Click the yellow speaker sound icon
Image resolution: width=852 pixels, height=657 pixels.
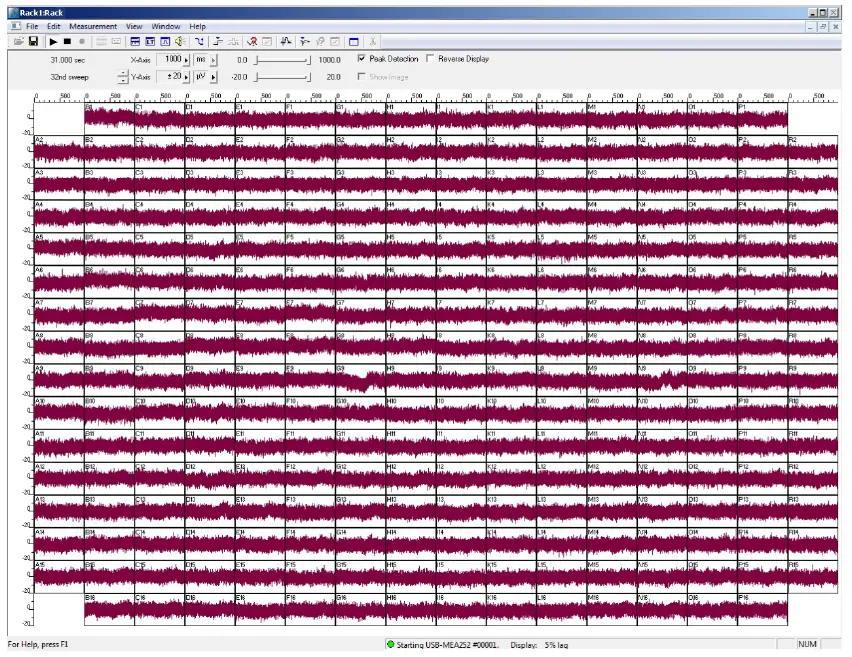point(180,41)
